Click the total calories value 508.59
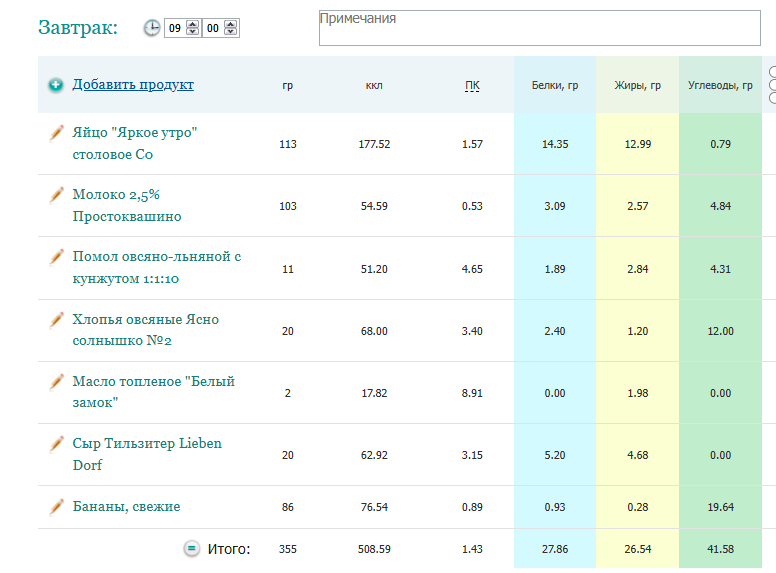The image size is (776, 573). coord(374,549)
